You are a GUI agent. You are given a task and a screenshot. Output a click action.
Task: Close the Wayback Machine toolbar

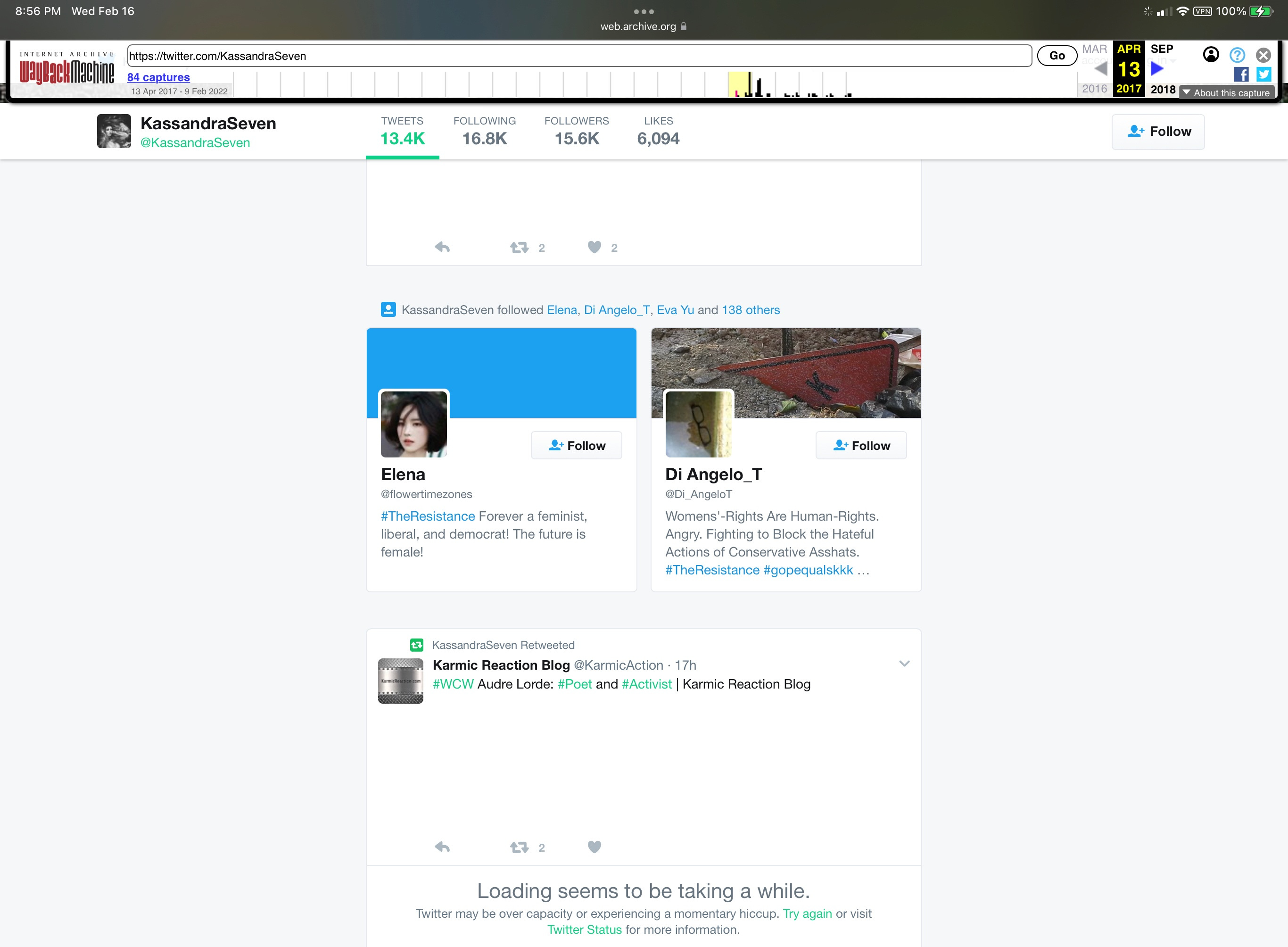[x=1263, y=55]
